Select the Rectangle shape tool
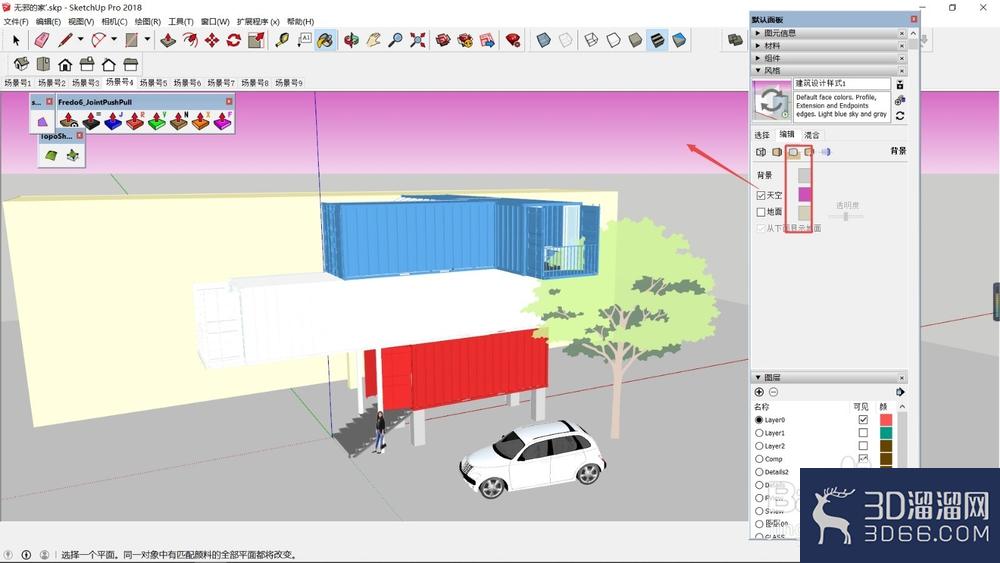1000x563 pixels. click(x=131, y=40)
